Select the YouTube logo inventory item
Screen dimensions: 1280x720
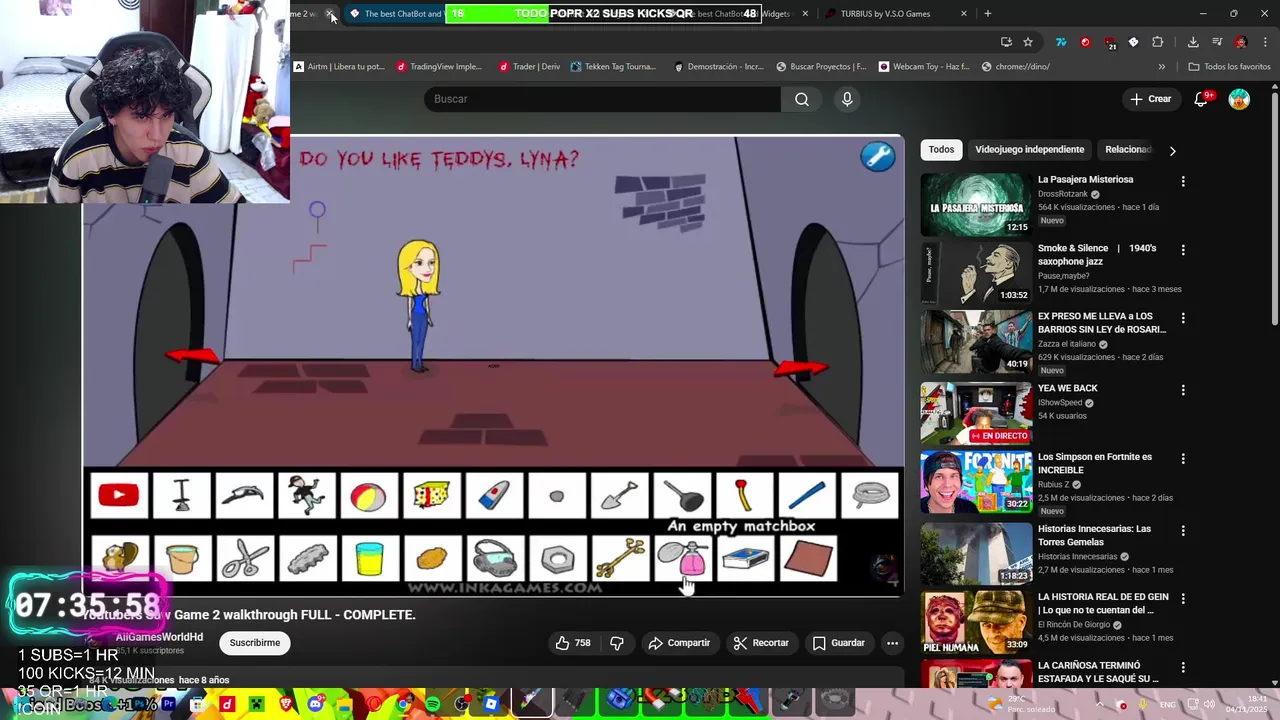click(119, 495)
